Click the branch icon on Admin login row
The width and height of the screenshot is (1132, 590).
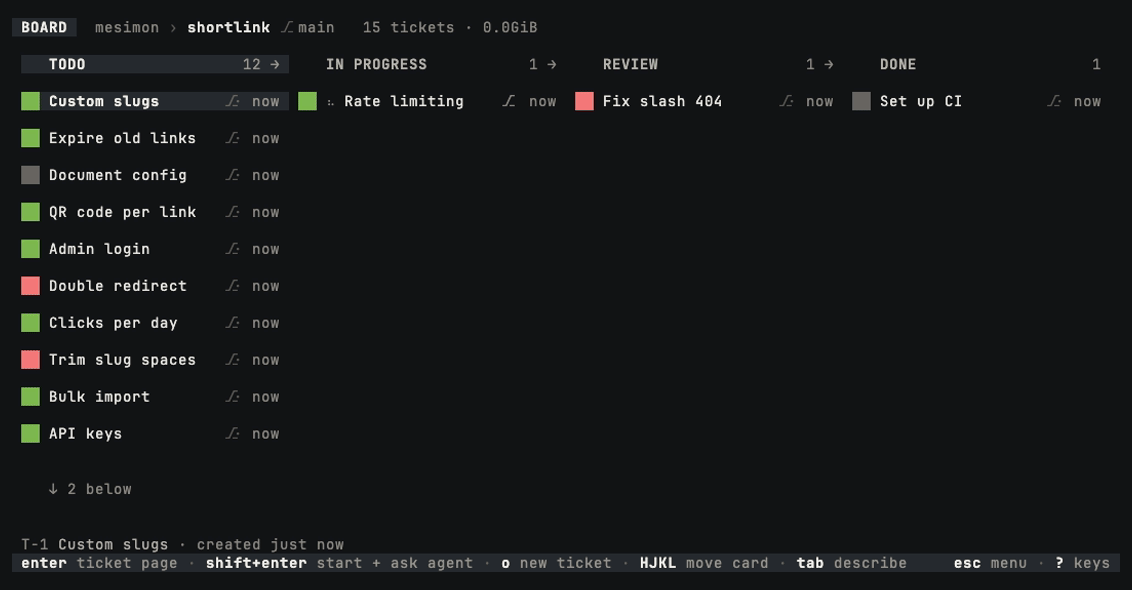pos(232,248)
